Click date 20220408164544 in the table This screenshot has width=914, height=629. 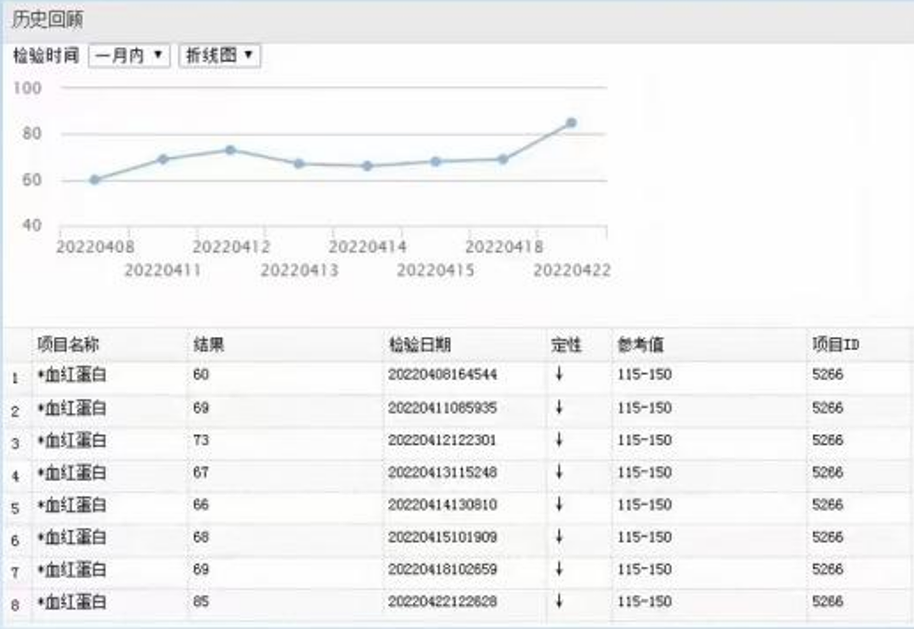[x=442, y=374]
